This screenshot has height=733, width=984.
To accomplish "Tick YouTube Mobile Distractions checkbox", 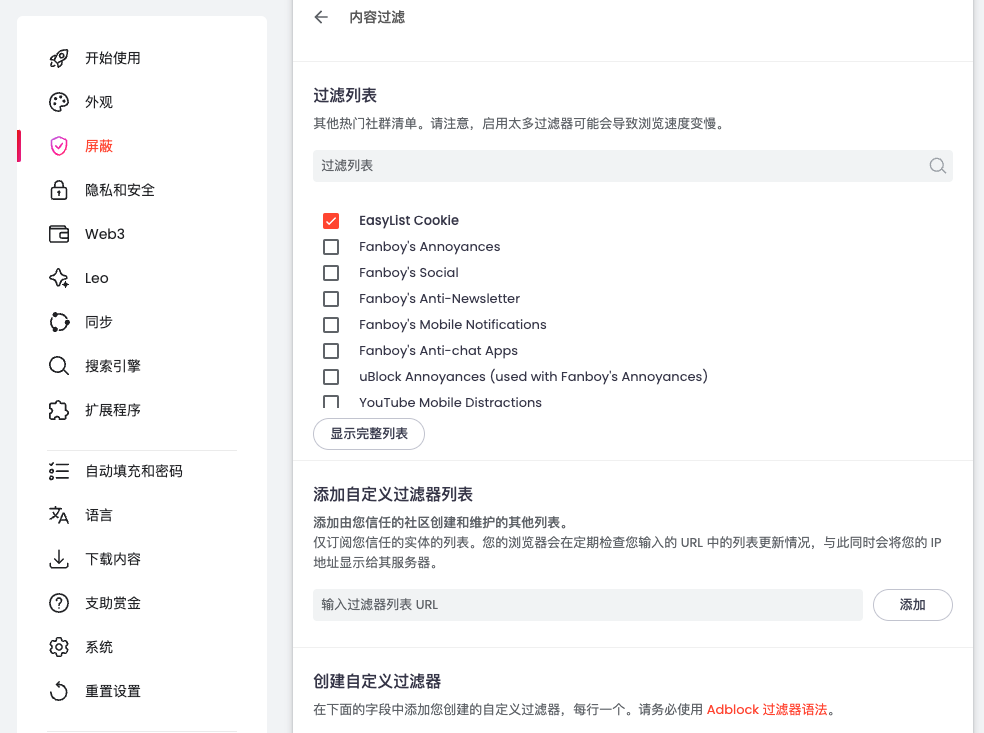I will click(331, 402).
